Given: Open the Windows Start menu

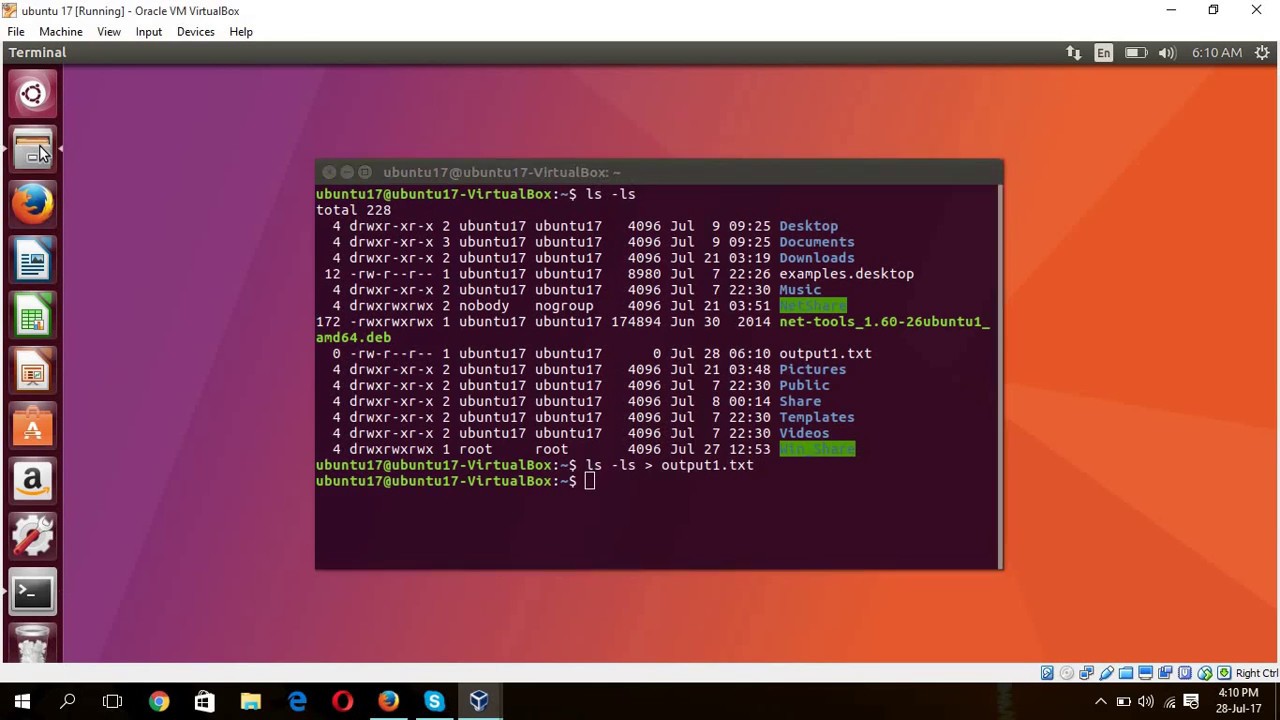Looking at the screenshot, I should (x=22, y=702).
